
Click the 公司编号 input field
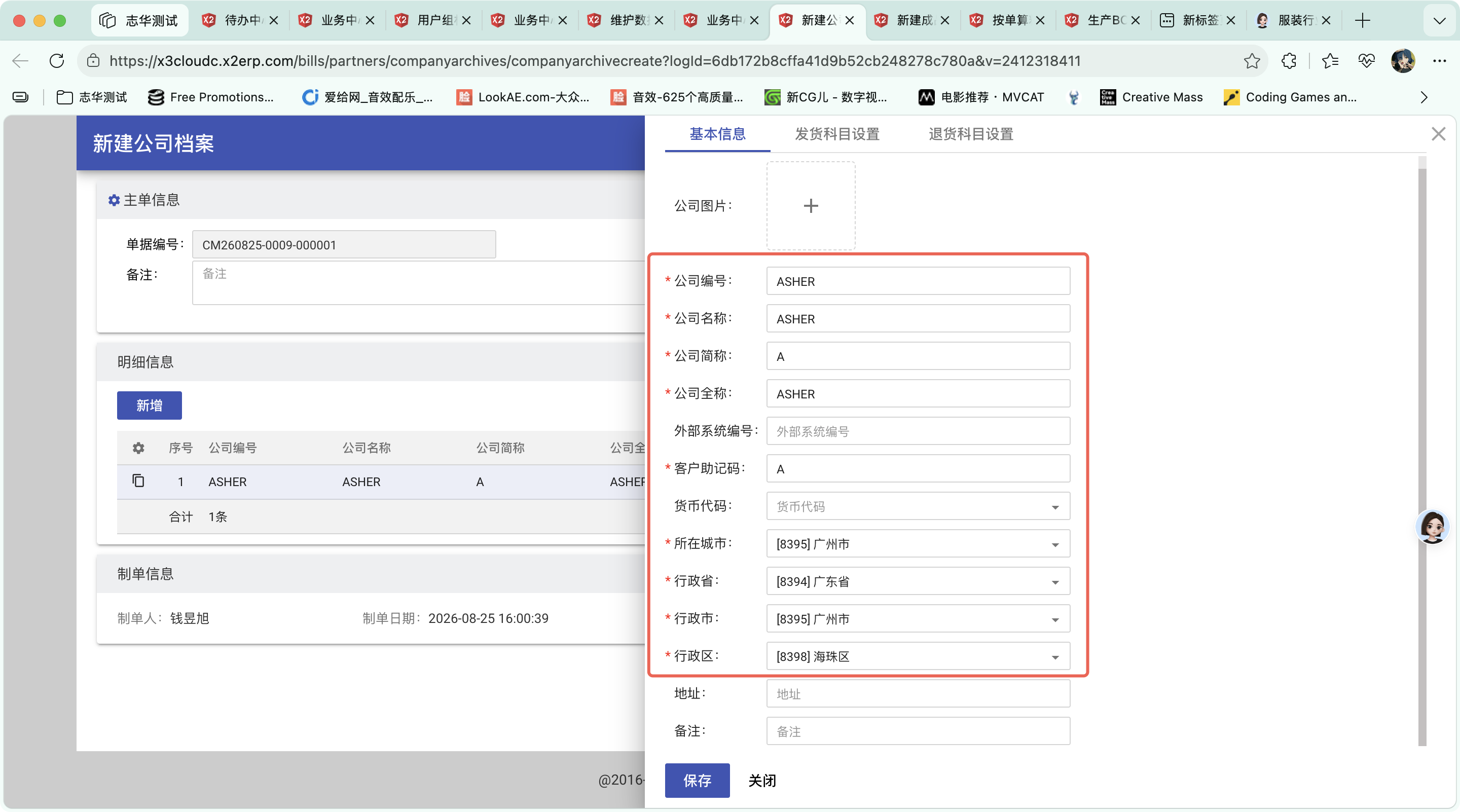click(x=918, y=281)
